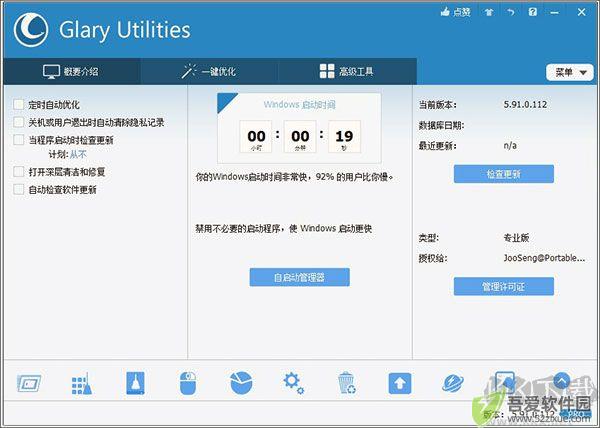Image resolution: width=600 pixels, height=428 pixels.
Task: Enable 打开深层清洁和修复 checkbox
Action: (18, 172)
